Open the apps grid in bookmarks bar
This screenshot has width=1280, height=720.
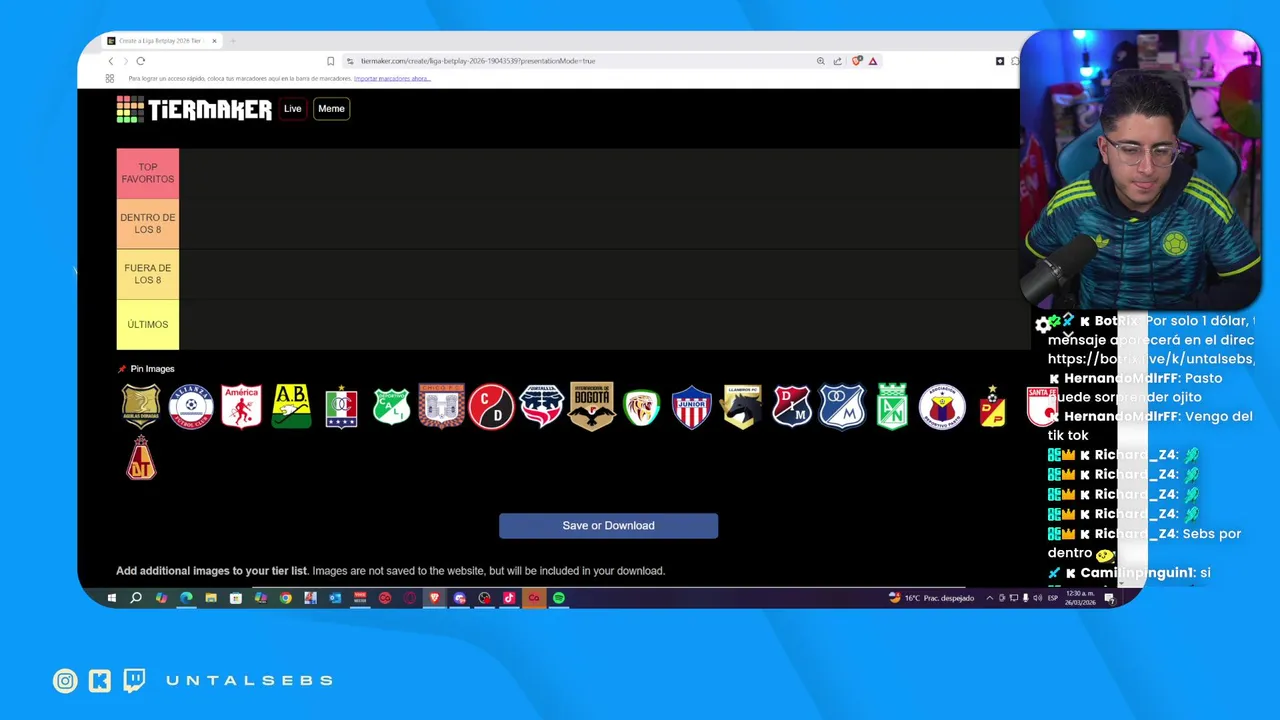click(110, 78)
